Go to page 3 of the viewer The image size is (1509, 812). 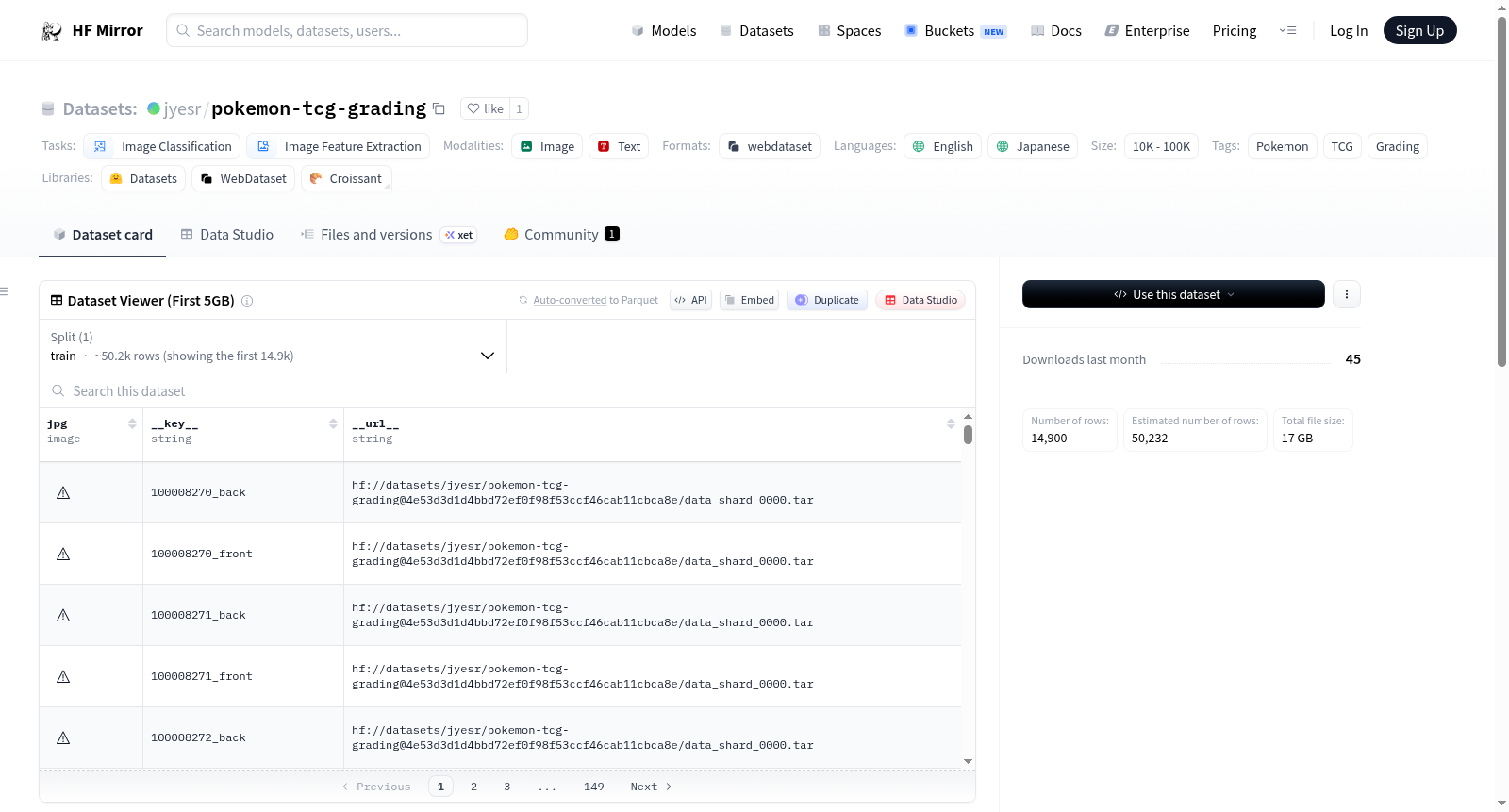pos(507,787)
